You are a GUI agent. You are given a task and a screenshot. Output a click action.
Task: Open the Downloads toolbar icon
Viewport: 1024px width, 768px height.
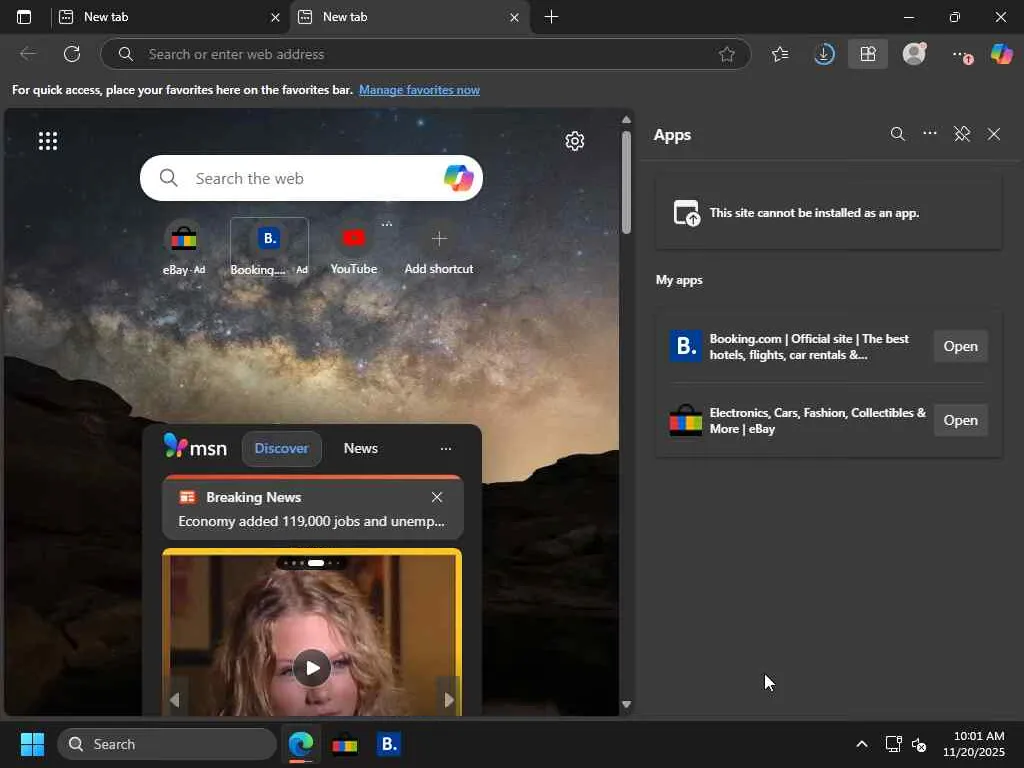824,54
